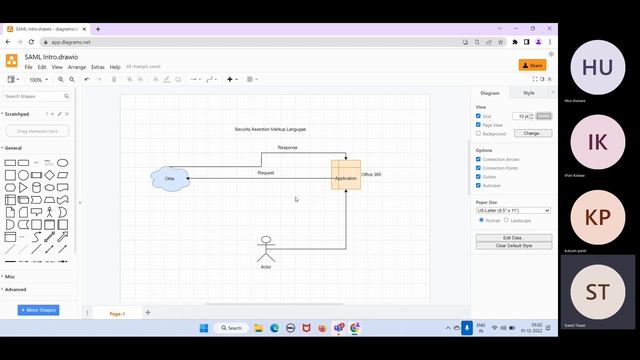Select the trapezoid shape in General library
640x360 pixels.
[49, 200]
